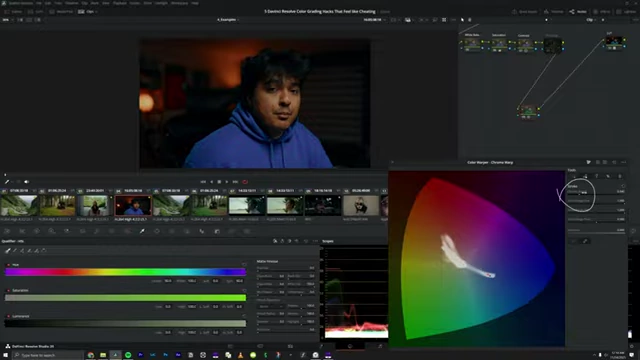Select the White Balance node

472,44
